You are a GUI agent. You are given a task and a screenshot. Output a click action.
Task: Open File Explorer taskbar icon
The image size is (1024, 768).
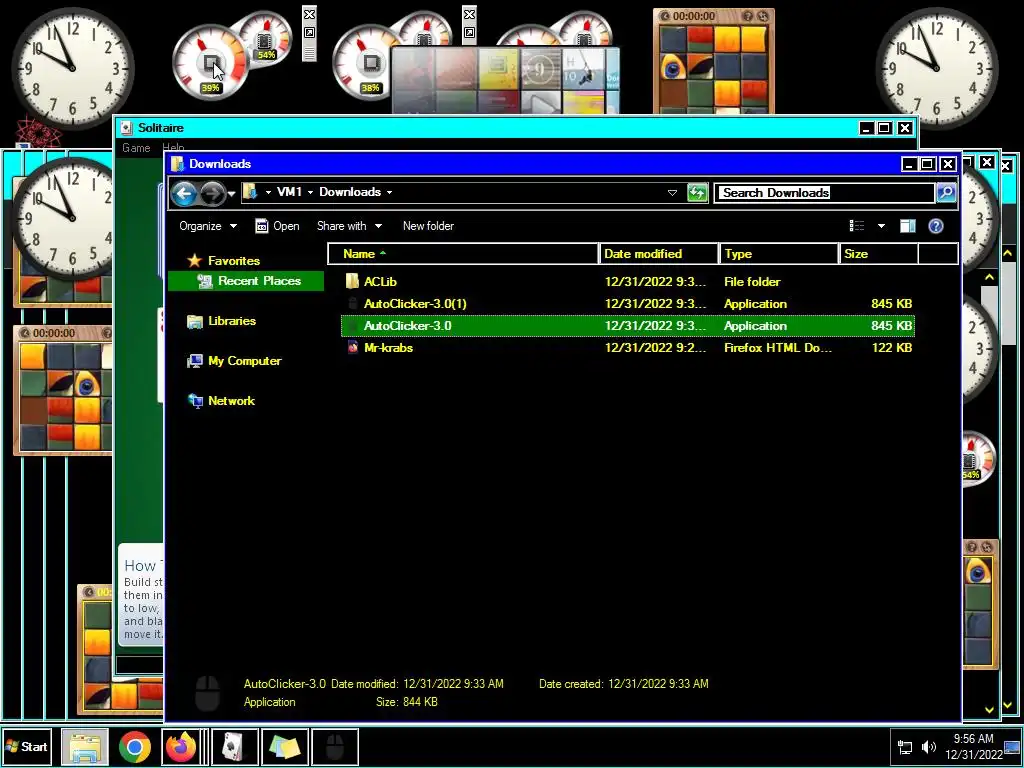[85, 746]
